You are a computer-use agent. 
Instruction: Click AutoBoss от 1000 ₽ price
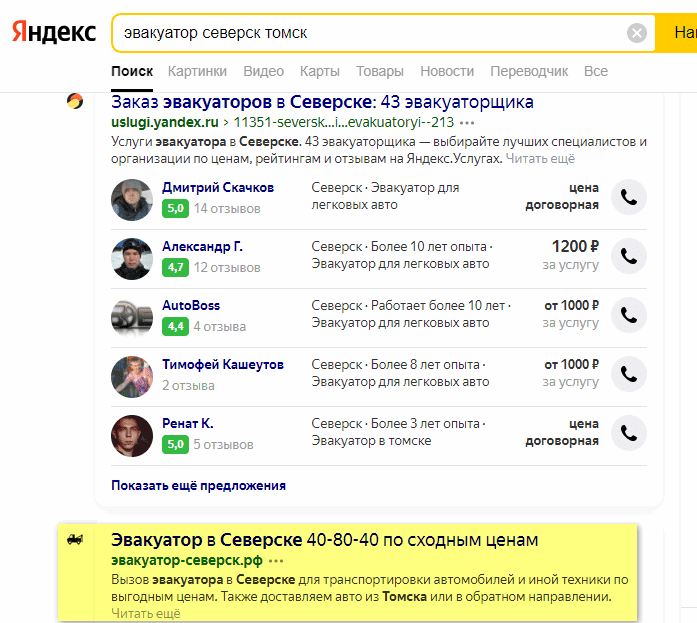(x=571, y=305)
